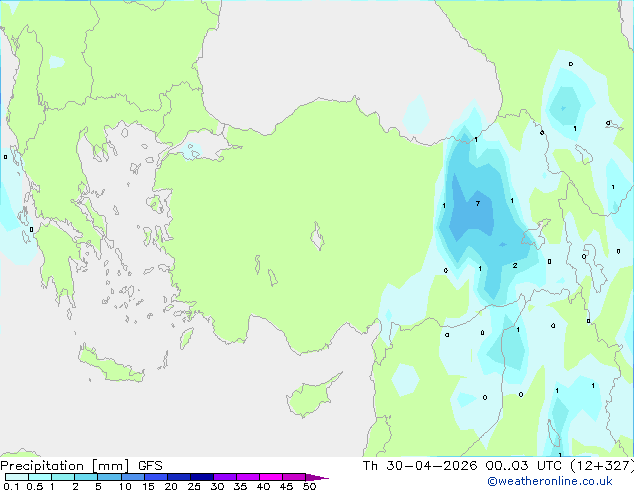This screenshot has height=490, width=634.
Task: Click the '2' precipitation value on the map
Action: [x=515, y=266]
